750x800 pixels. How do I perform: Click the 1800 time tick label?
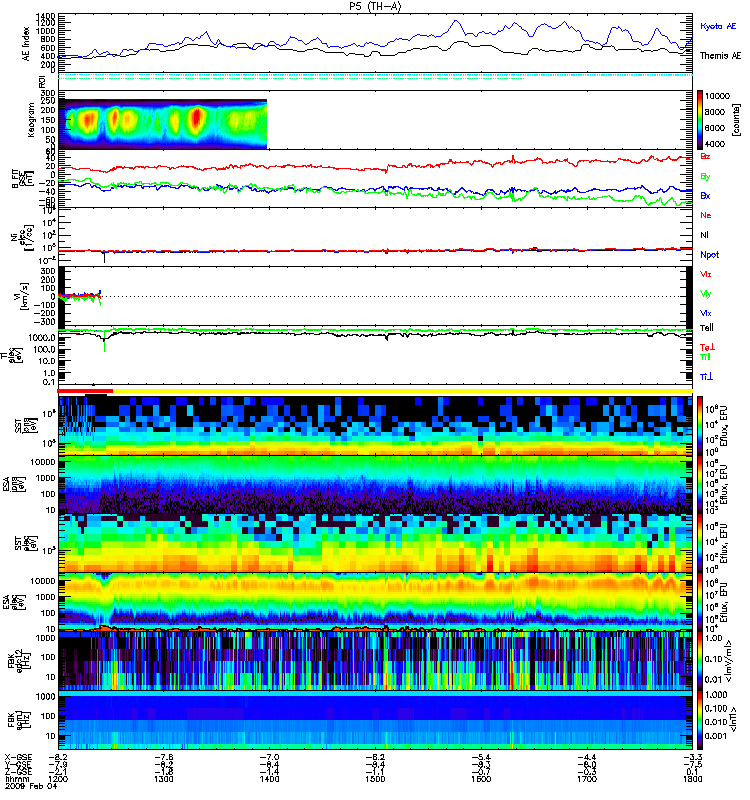tap(692, 779)
